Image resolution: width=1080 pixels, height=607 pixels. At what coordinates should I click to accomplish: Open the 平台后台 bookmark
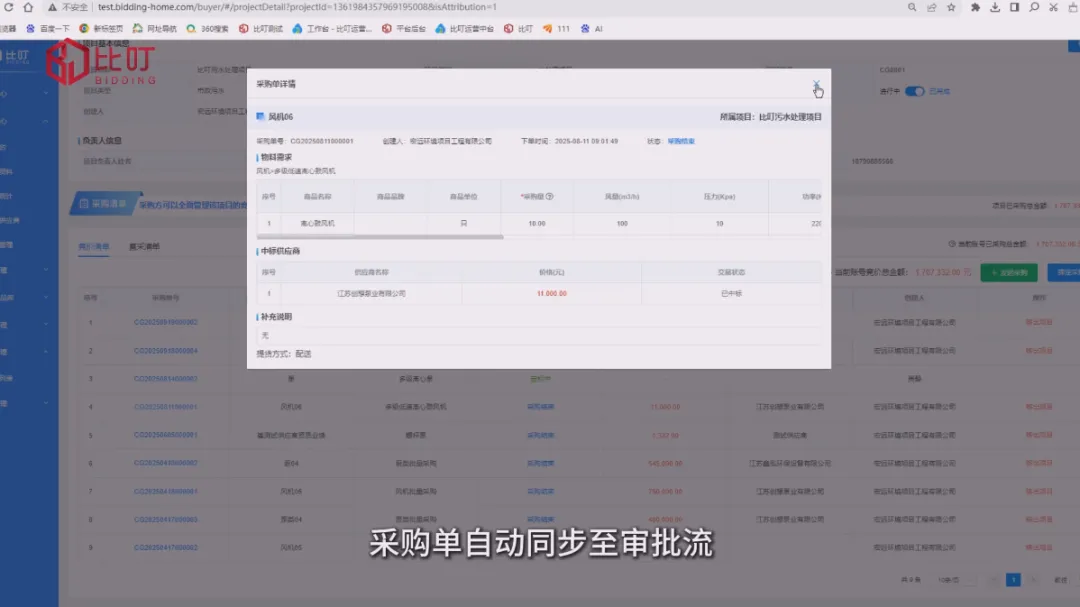tap(404, 29)
